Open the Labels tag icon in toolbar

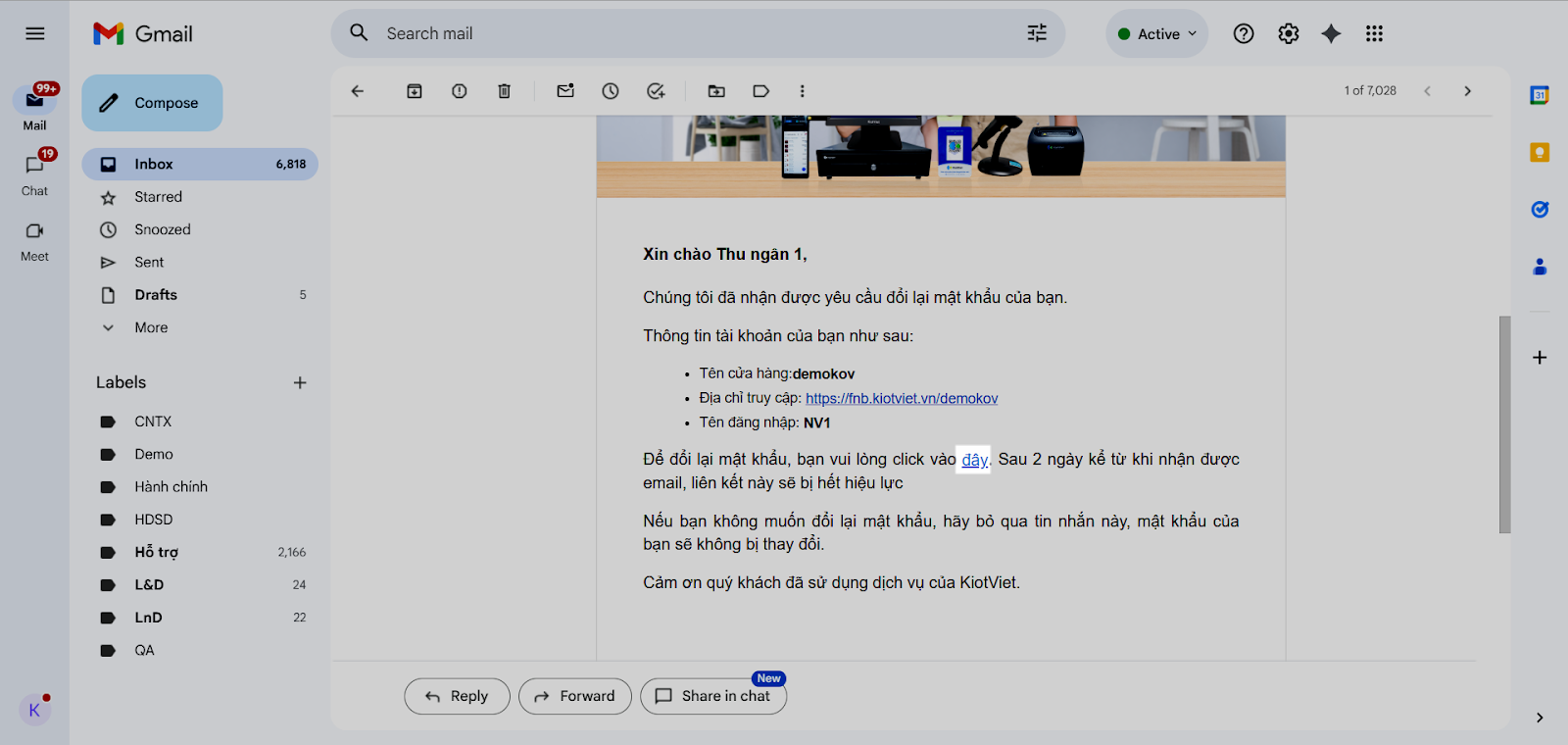coord(760,91)
